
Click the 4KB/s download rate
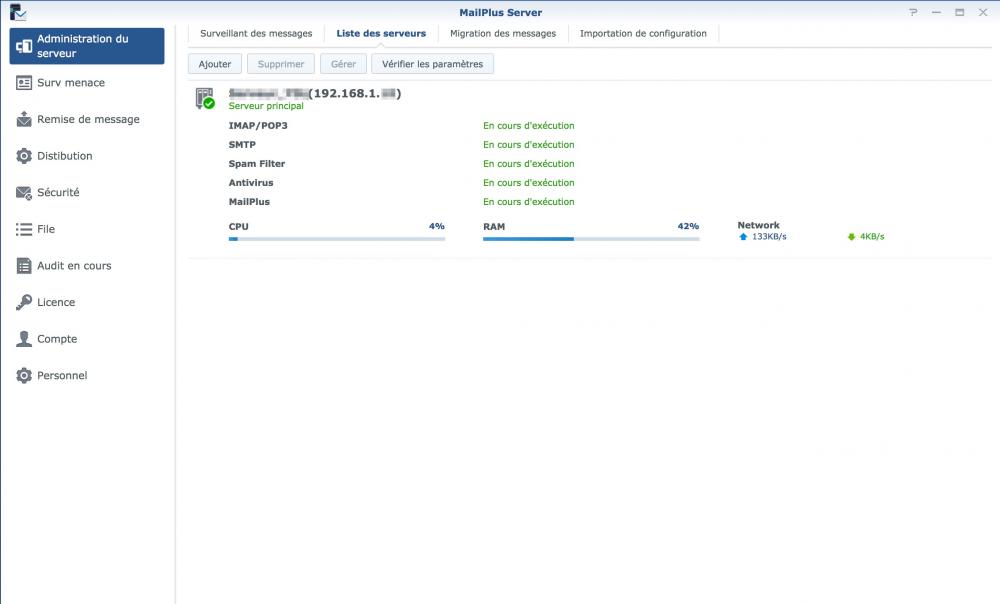tap(872, 237)
